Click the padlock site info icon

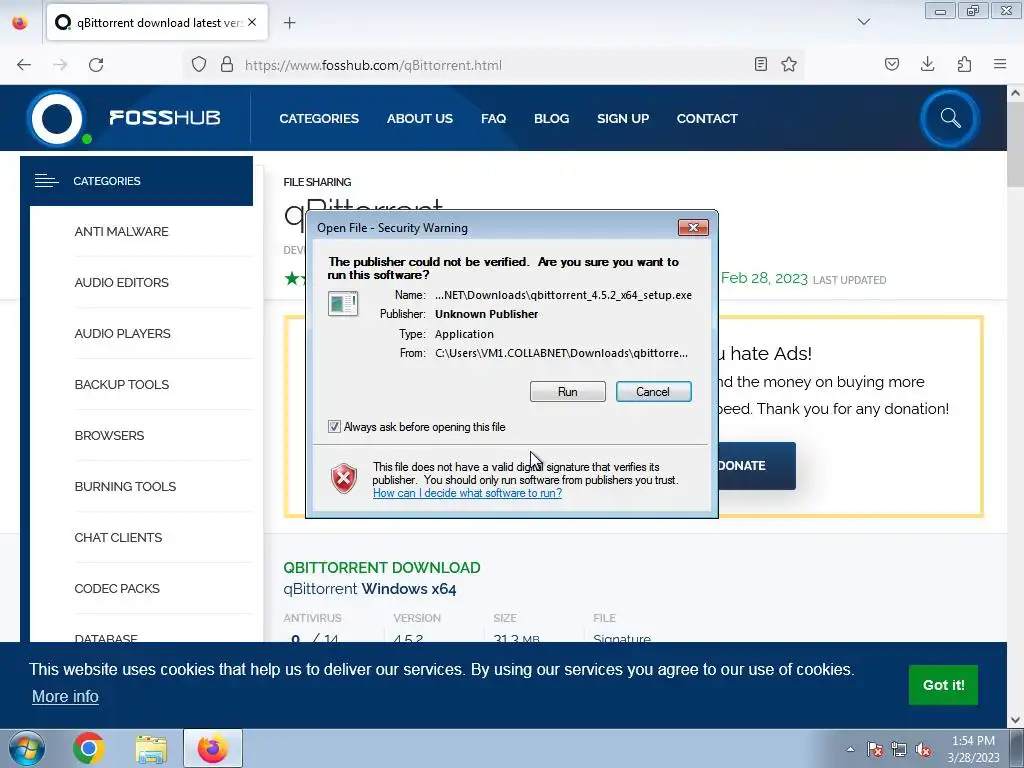(227, 65)
